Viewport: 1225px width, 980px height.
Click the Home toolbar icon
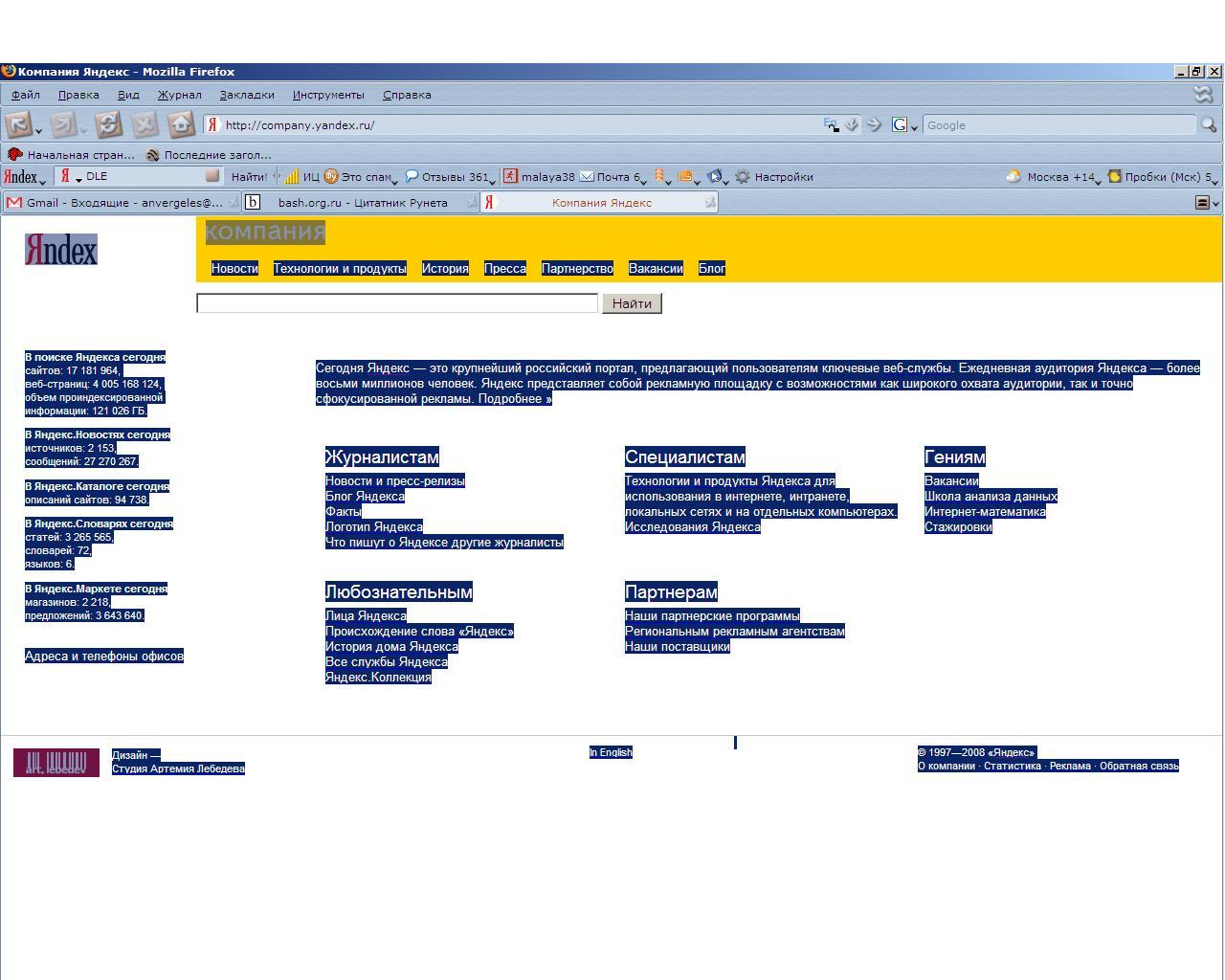pyautogui.click(x=181, y=124)
